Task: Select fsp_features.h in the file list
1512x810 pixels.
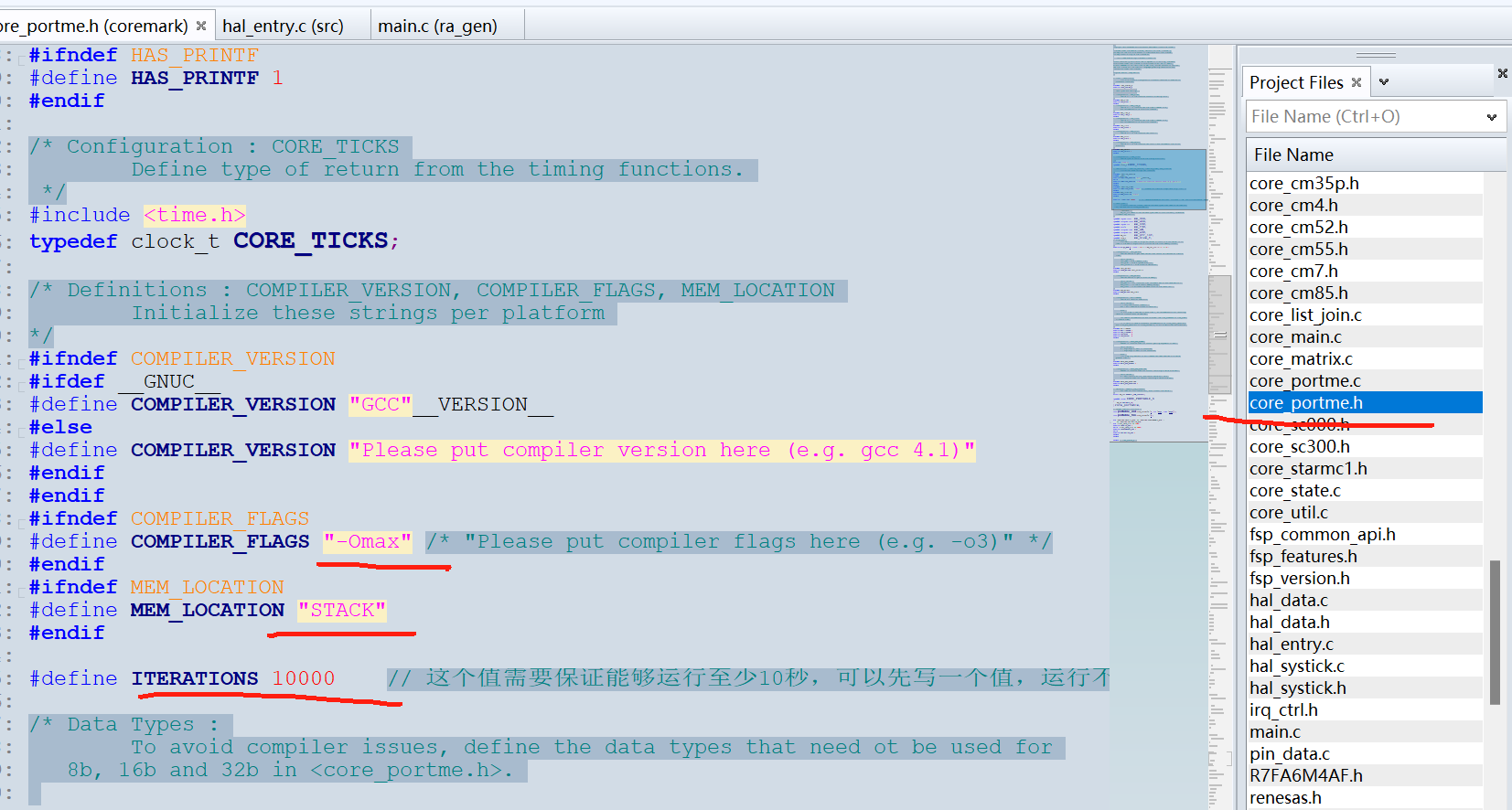Action: coord(1365,557)
